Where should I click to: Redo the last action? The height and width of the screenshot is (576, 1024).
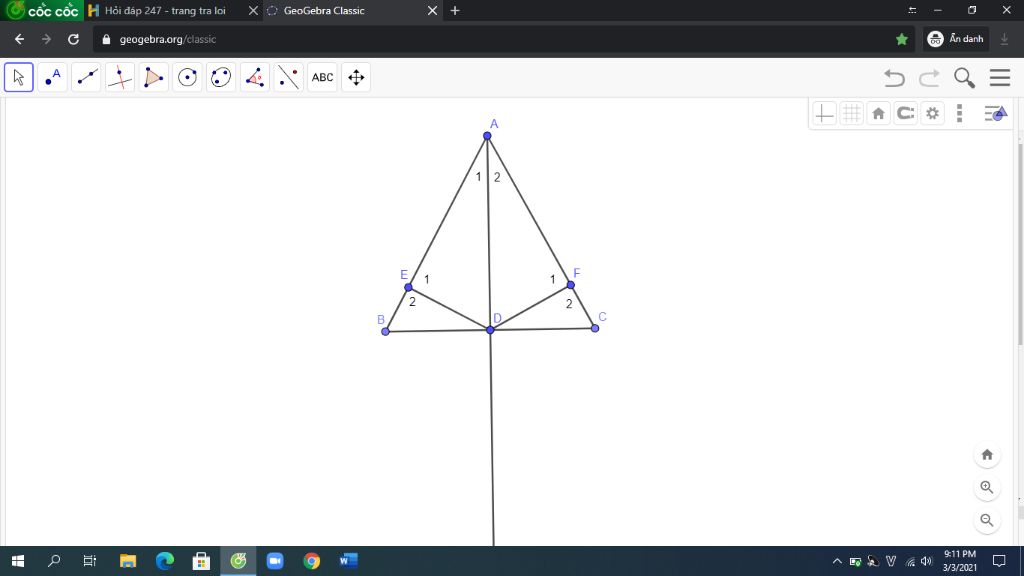click(x=929, y=78)
